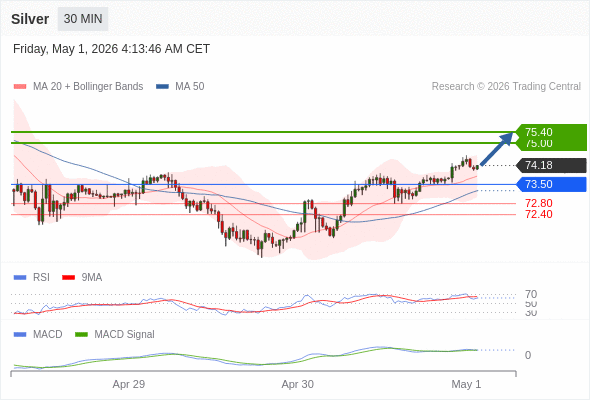Click the RSI 70 level label
Screen dimensions: 590x400
pyautogui.click(x=531, y=294)
